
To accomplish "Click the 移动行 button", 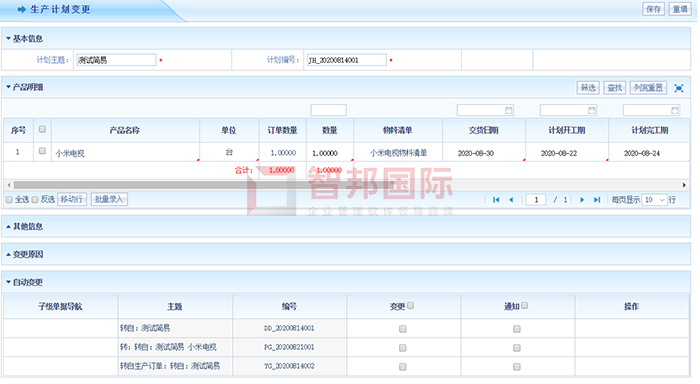I will pos(72,199).
